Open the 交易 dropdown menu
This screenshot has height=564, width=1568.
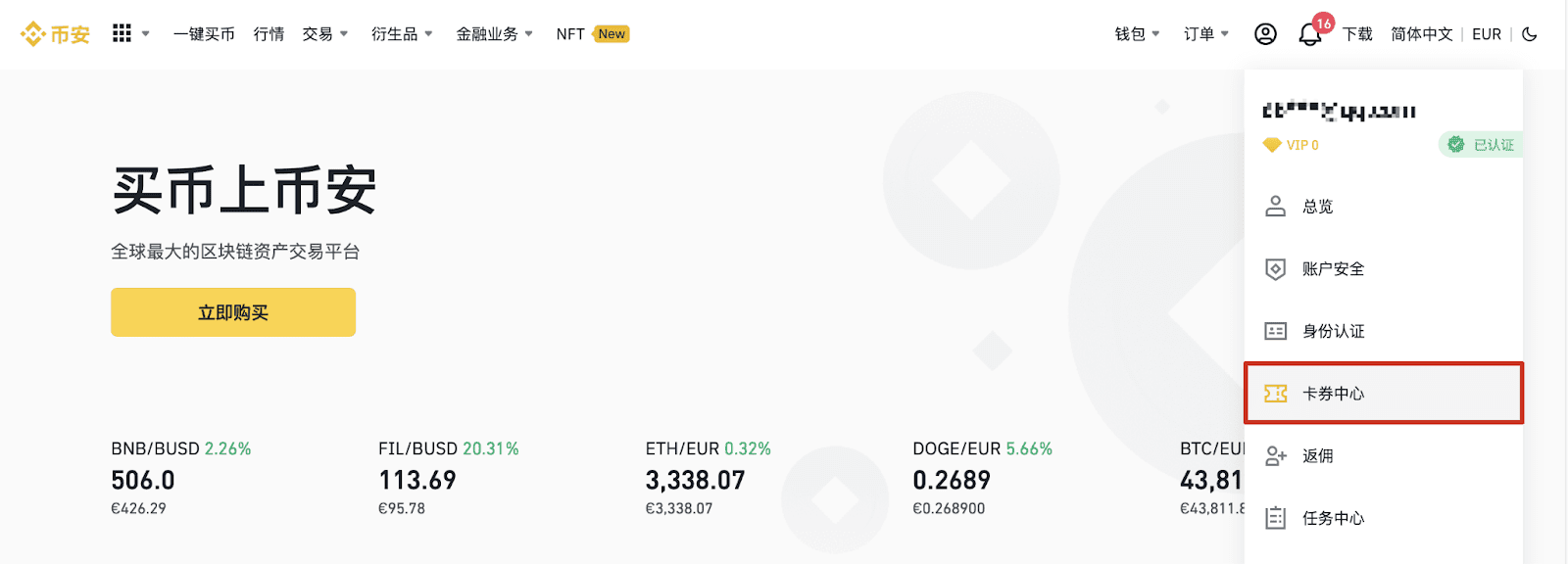325,34
